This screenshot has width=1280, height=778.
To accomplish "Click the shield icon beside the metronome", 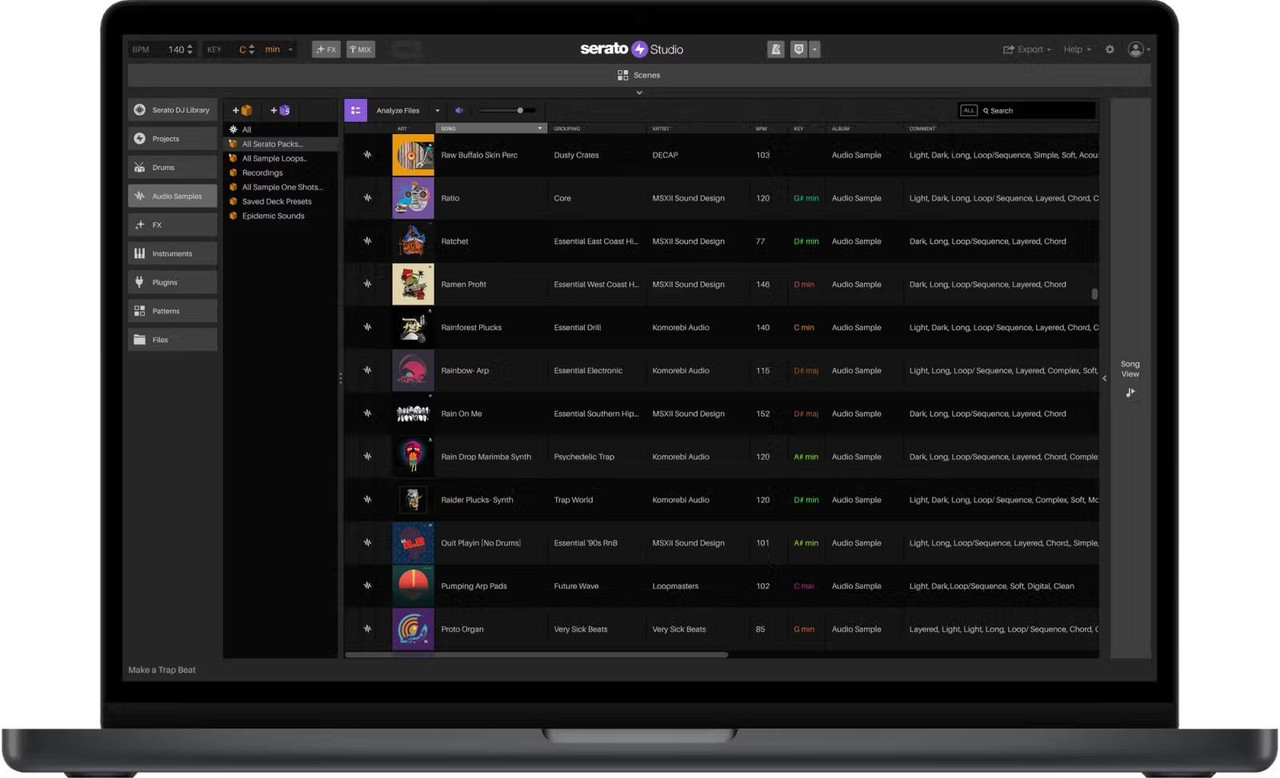I will [798, 49].
